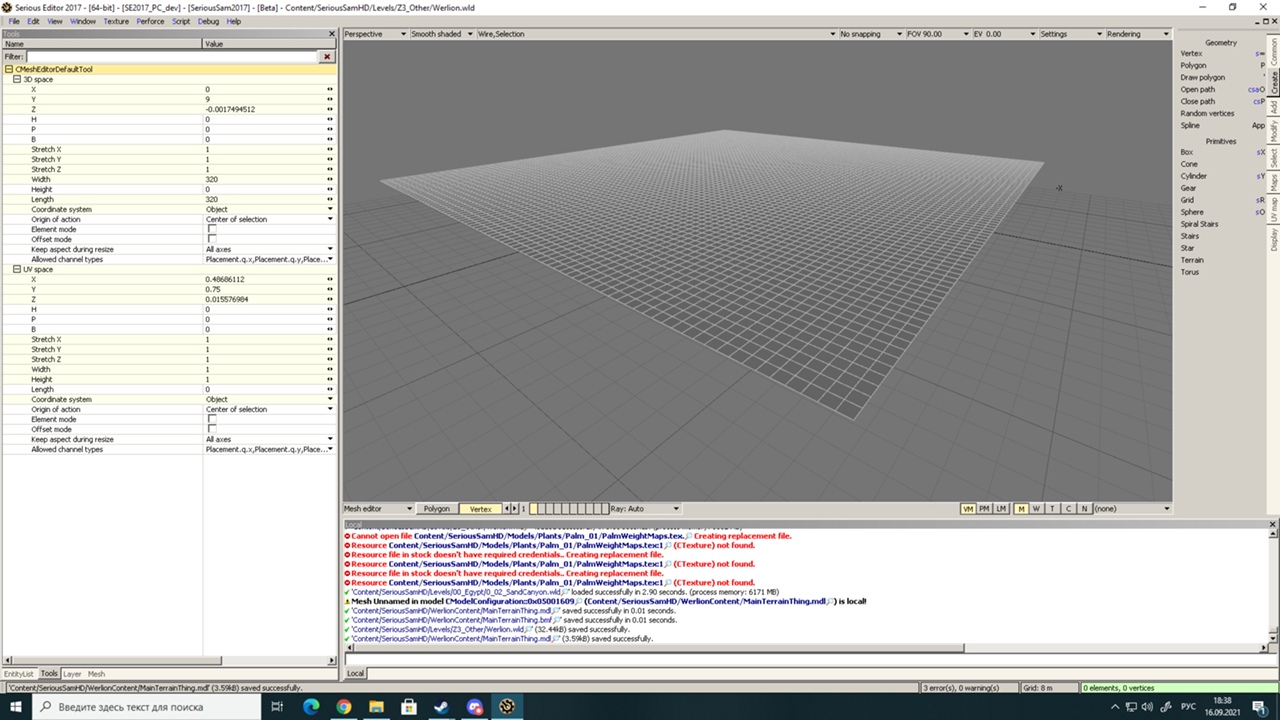Toggle the C button in viewport bar
Screen dimensions: 1280x720
click(x=1068, y=509)
